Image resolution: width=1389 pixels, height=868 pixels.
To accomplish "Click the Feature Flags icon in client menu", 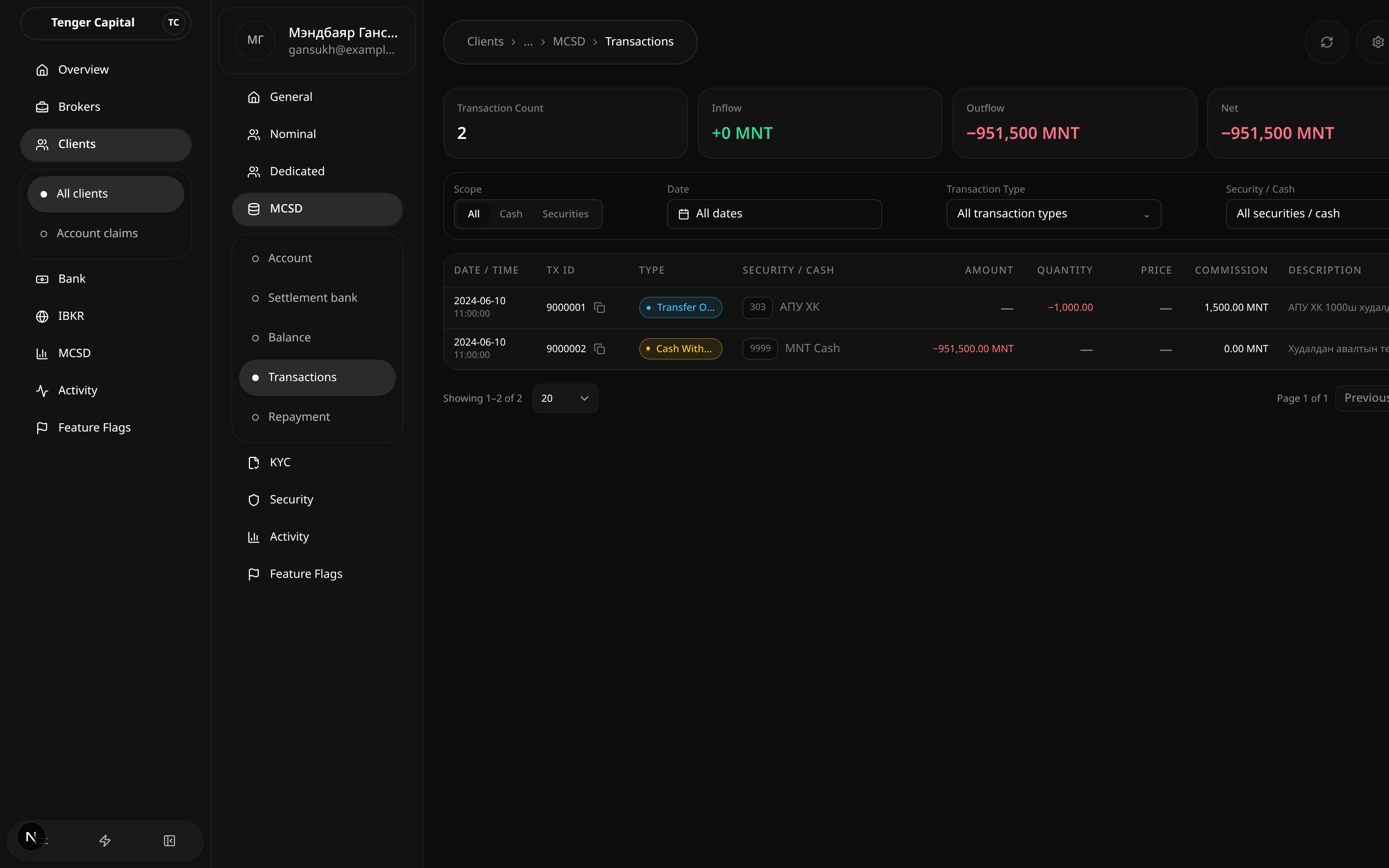I will tap(254, 575).
